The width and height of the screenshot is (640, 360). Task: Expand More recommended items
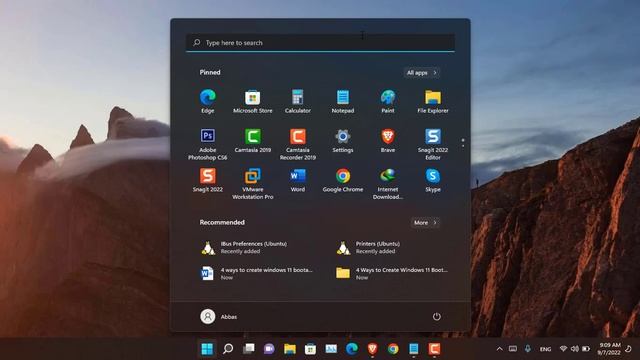pos(425,223)
